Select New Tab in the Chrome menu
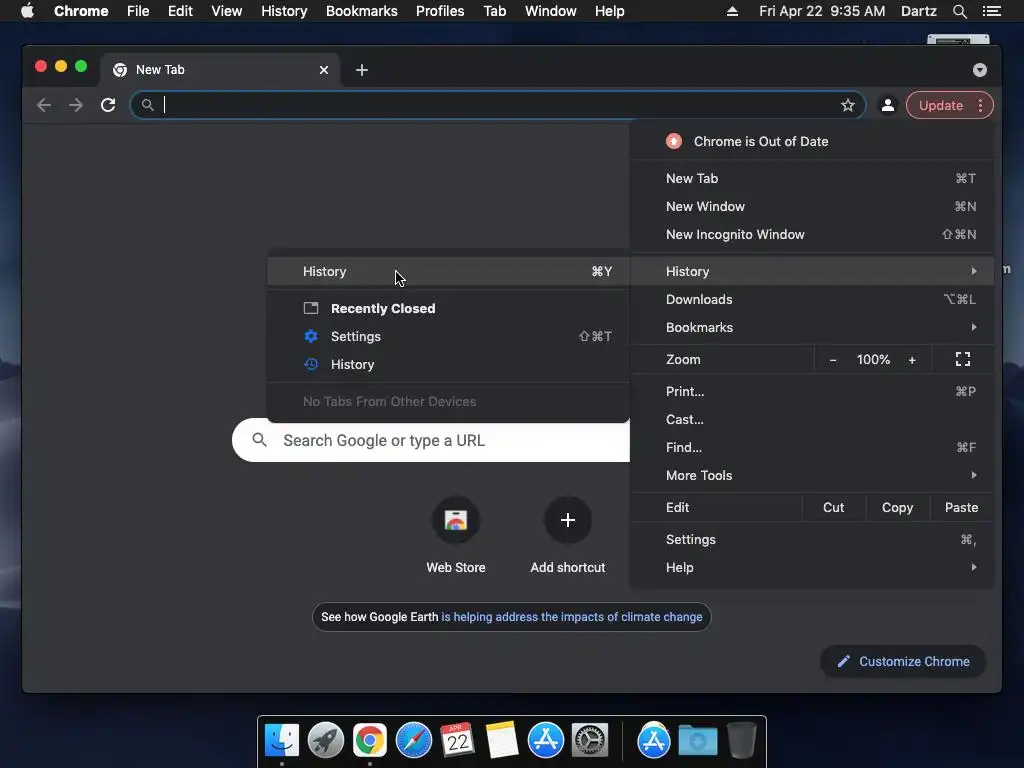The height and width of the screenshot is (768, 1024). pos(812,178)
